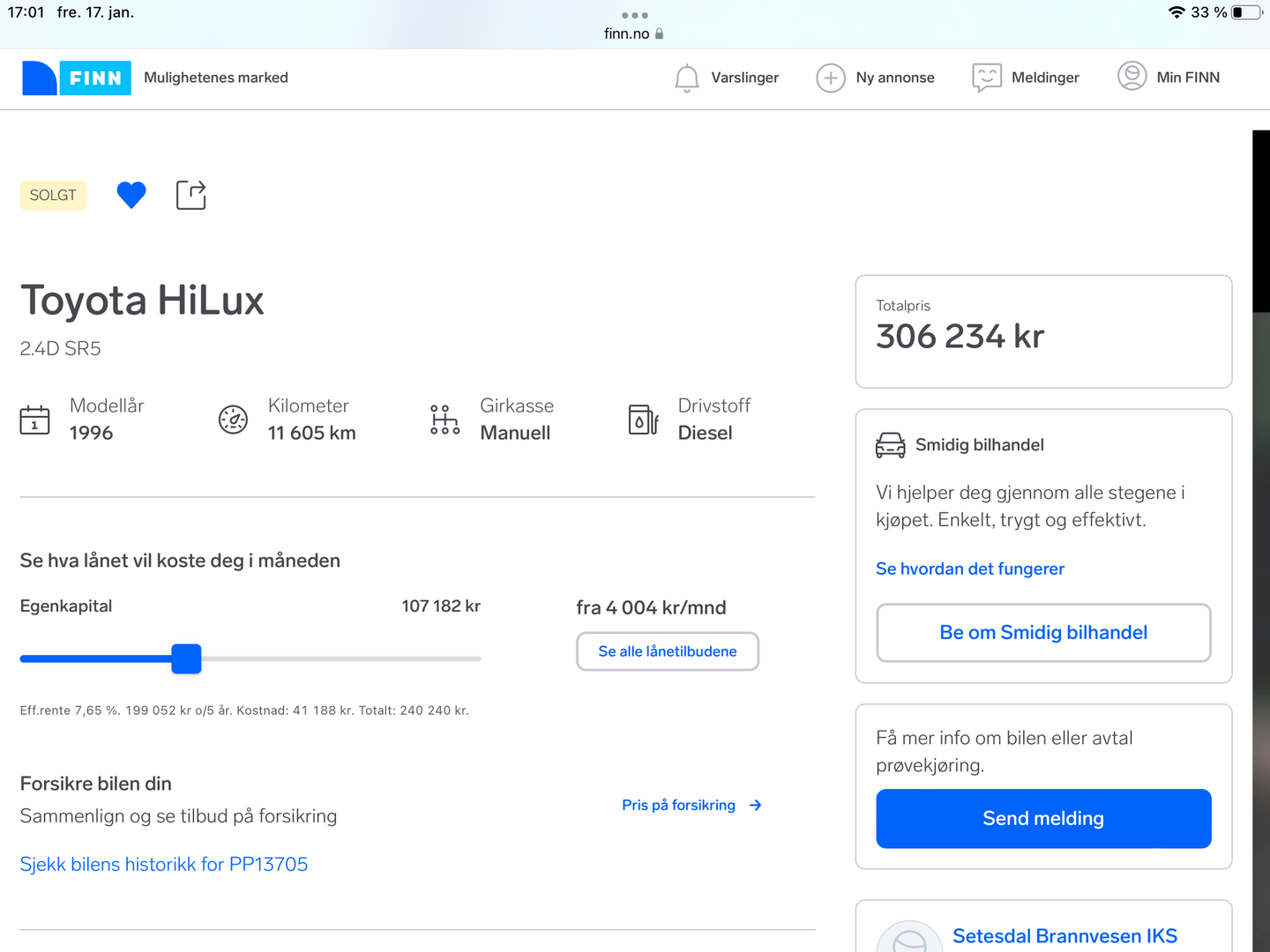The height and width of the screenshot is (952, 1270).
Task: Click the Varslinger bell icon
Action: (687, 78)
